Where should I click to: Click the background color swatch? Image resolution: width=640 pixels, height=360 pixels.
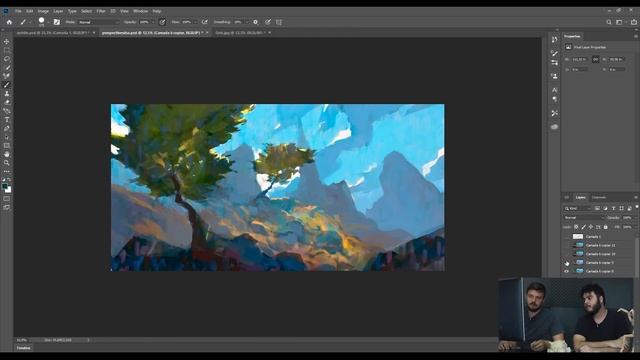[9, 190]
